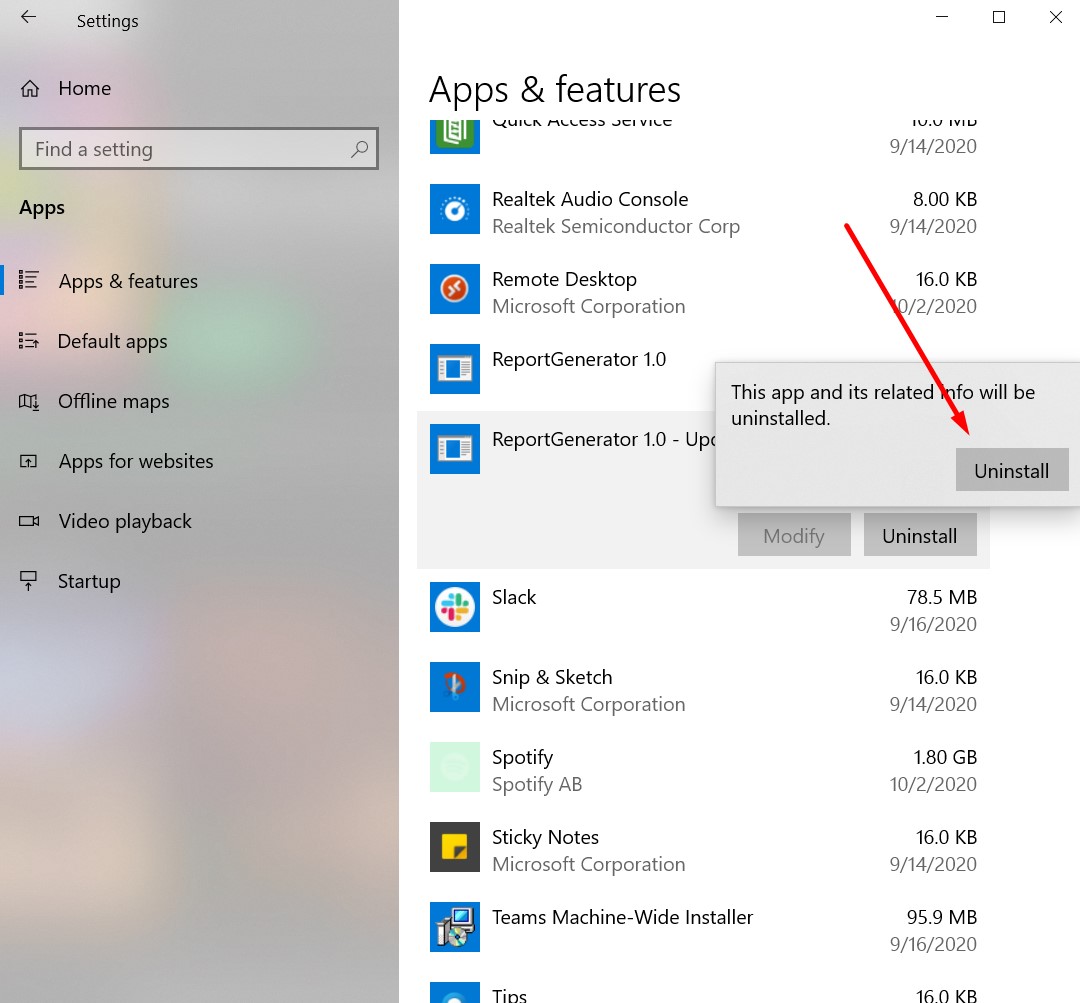Select the Snip & Sketch app icon

pyautogui.click(x=455, y=687)
